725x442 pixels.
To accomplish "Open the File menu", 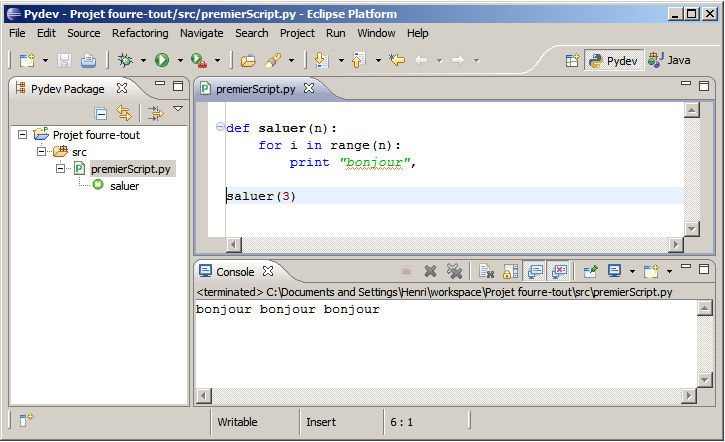I will pyautogui.click(x=18, y=33).
